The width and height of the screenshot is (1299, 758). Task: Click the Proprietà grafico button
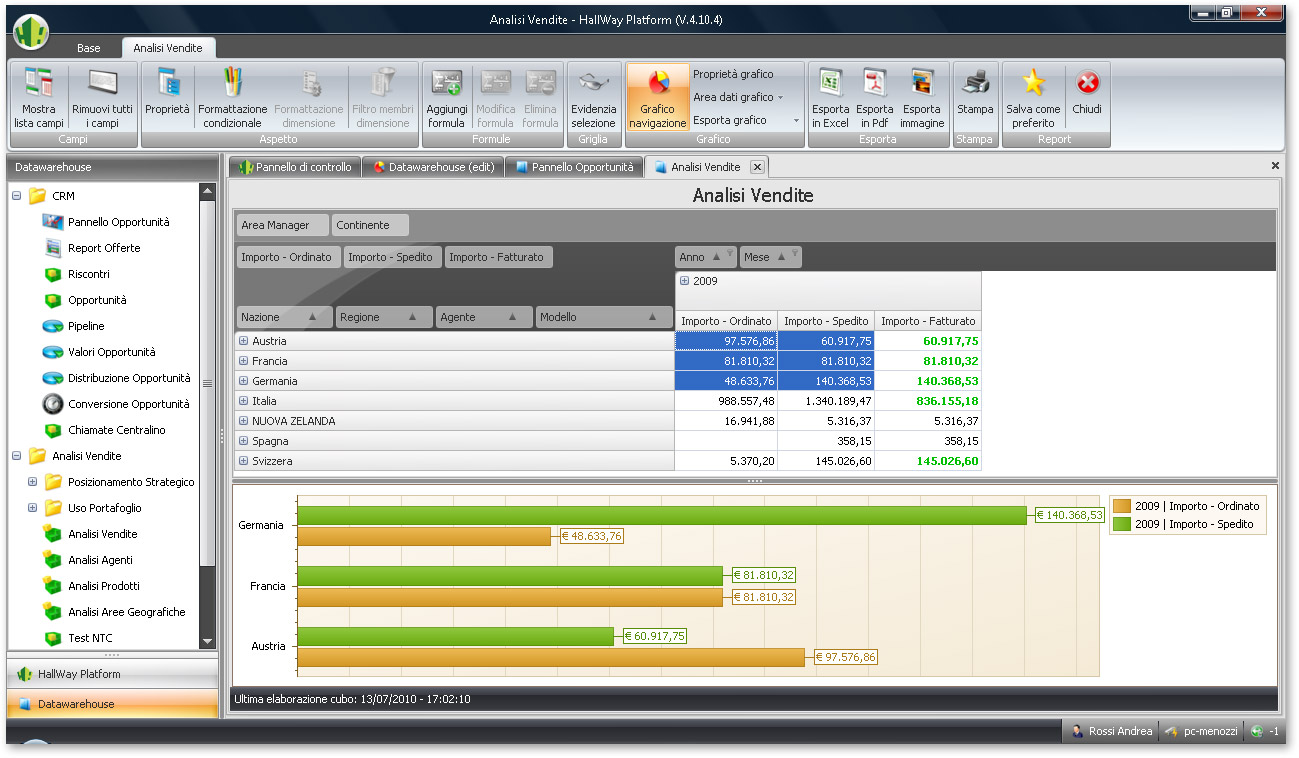[x=733, y=74]
